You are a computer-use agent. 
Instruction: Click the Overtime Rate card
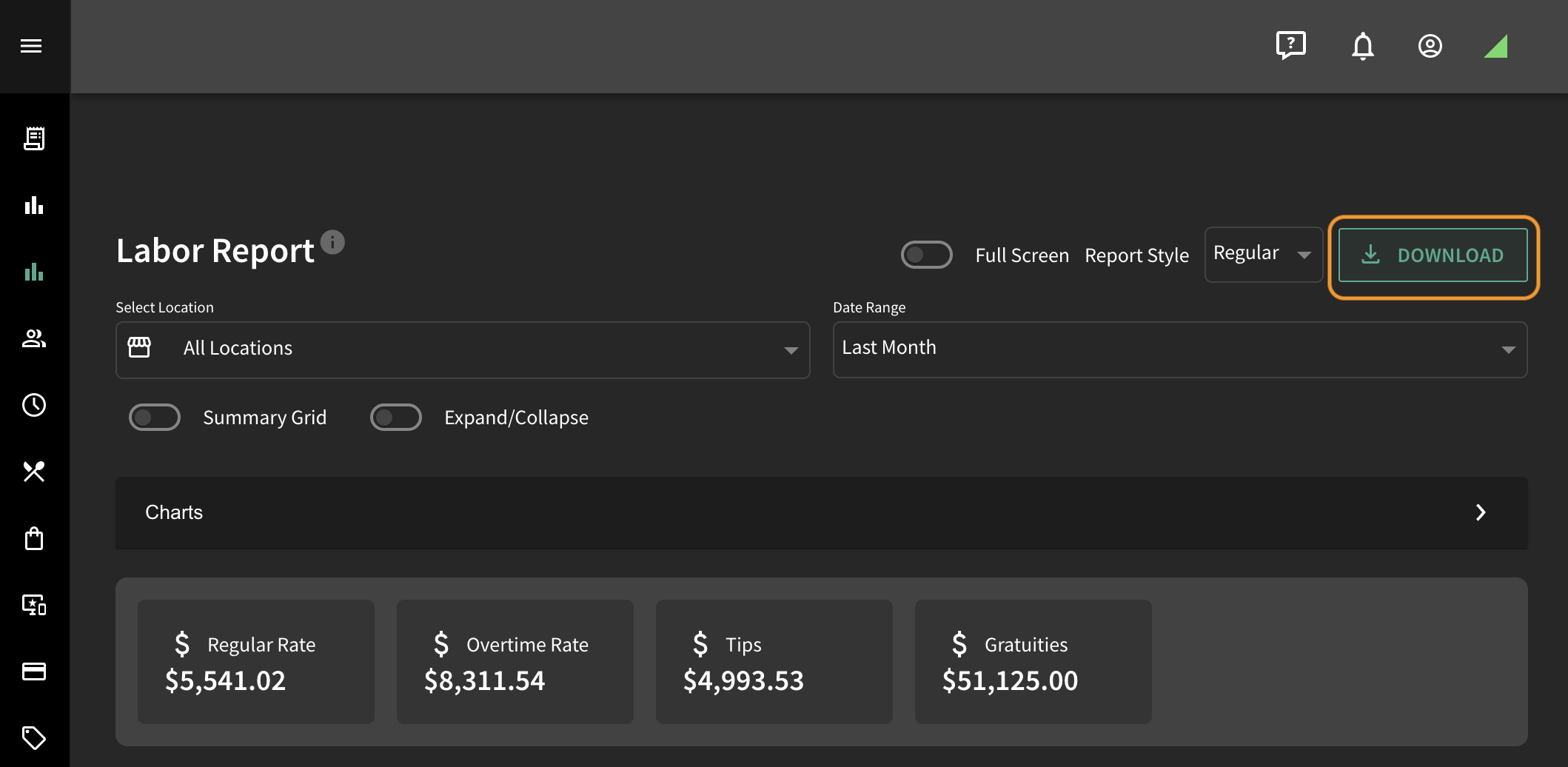click(x=515, y=661)
